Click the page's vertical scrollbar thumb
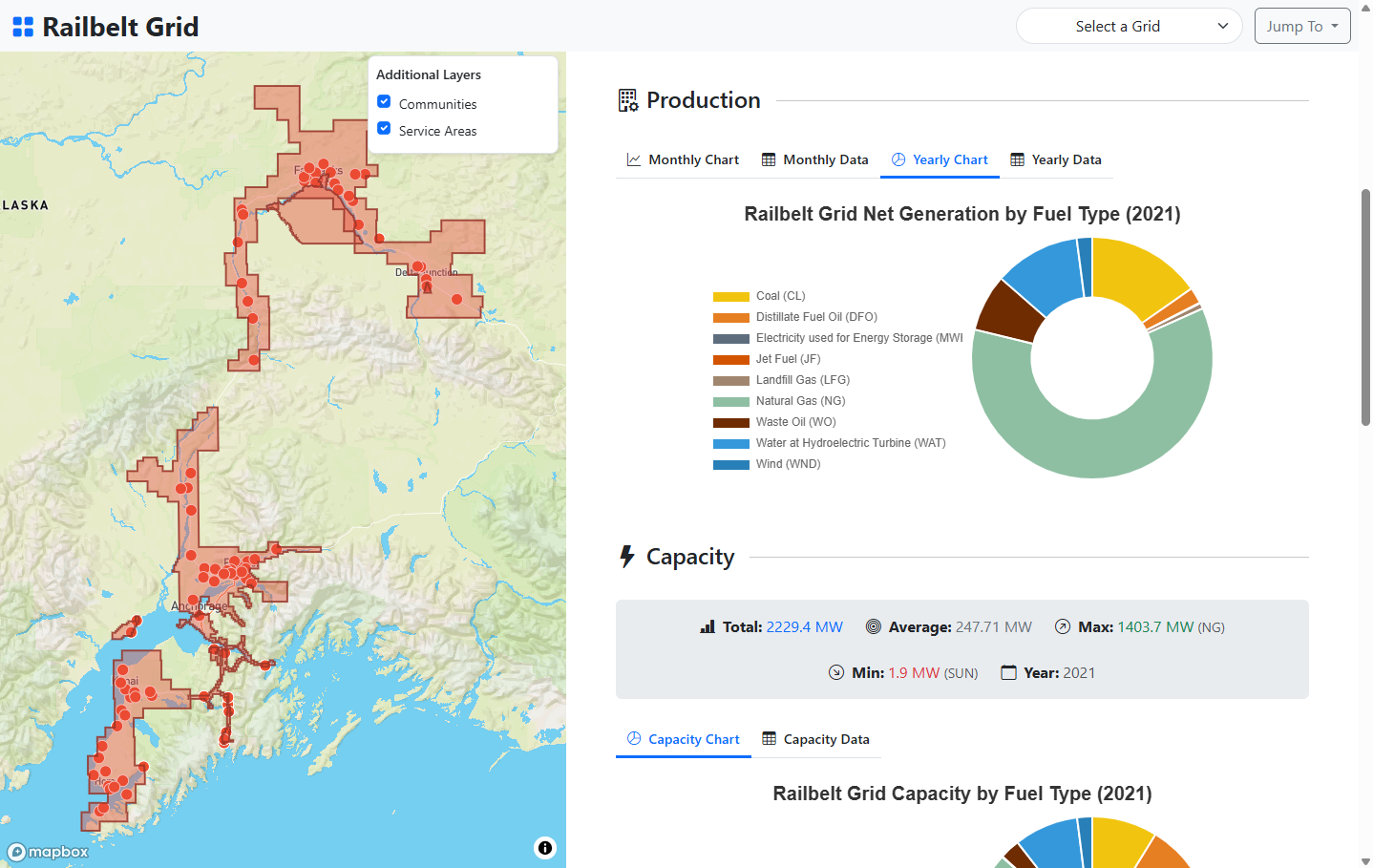The image size is (1373, 868). [x=1365, y=306]
